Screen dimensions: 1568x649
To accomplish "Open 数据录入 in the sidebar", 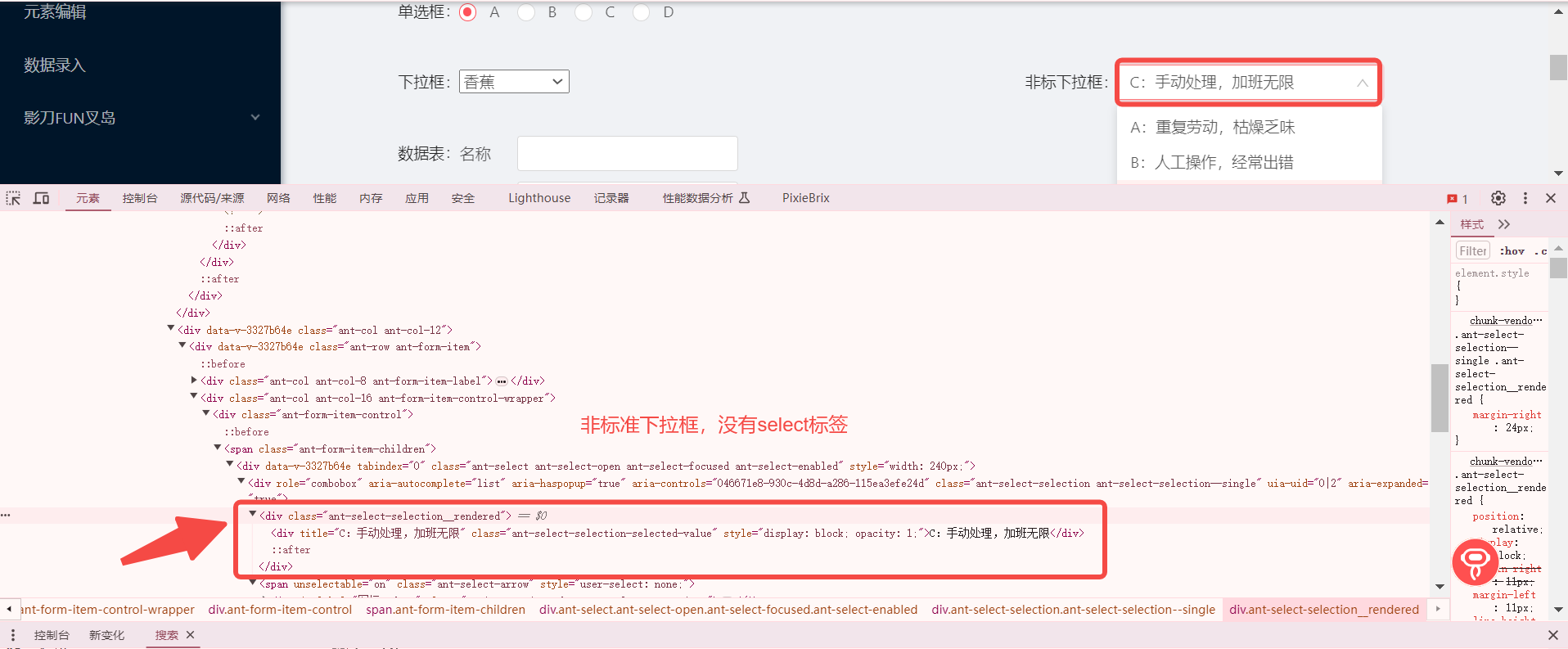I will 55,65.
